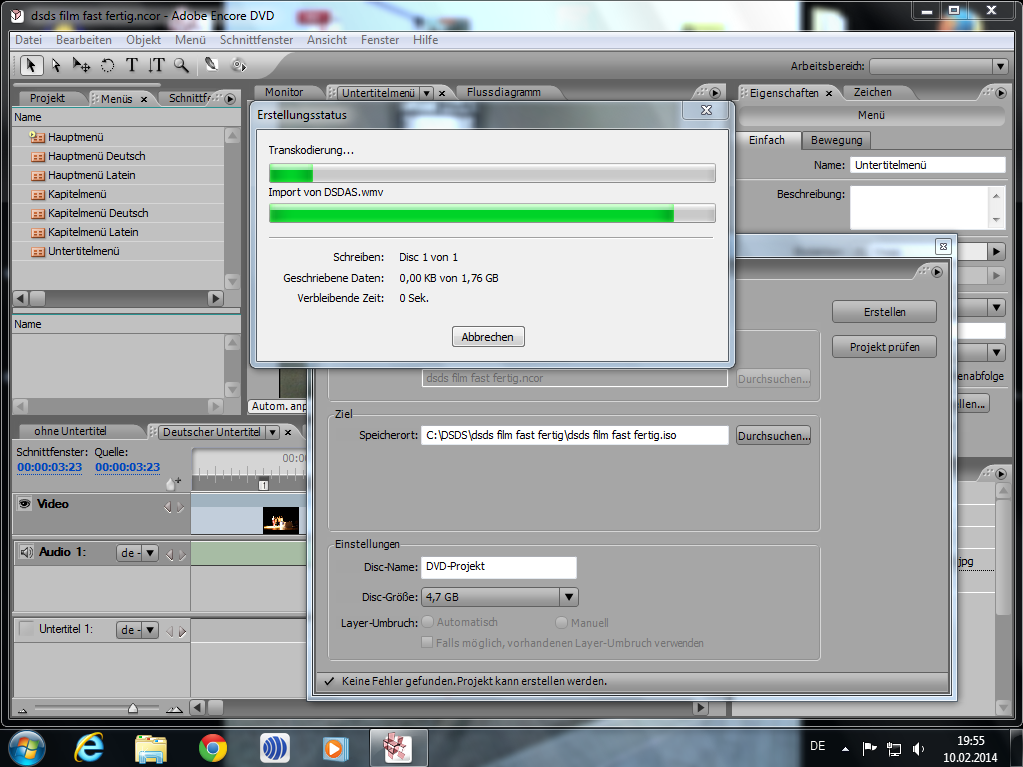
Task: Select the Vertical Text tool
Action: (x=156, y=65)
